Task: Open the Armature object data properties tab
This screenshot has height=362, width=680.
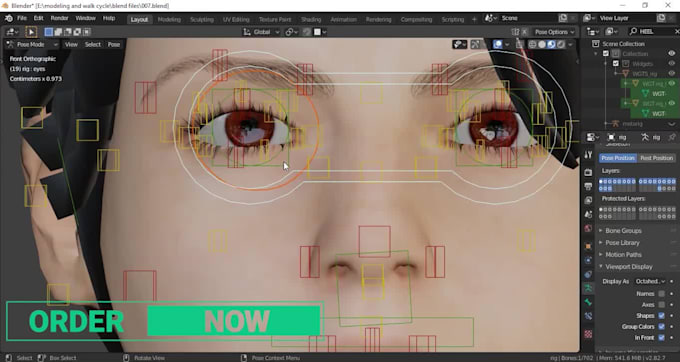Action: 588,288
